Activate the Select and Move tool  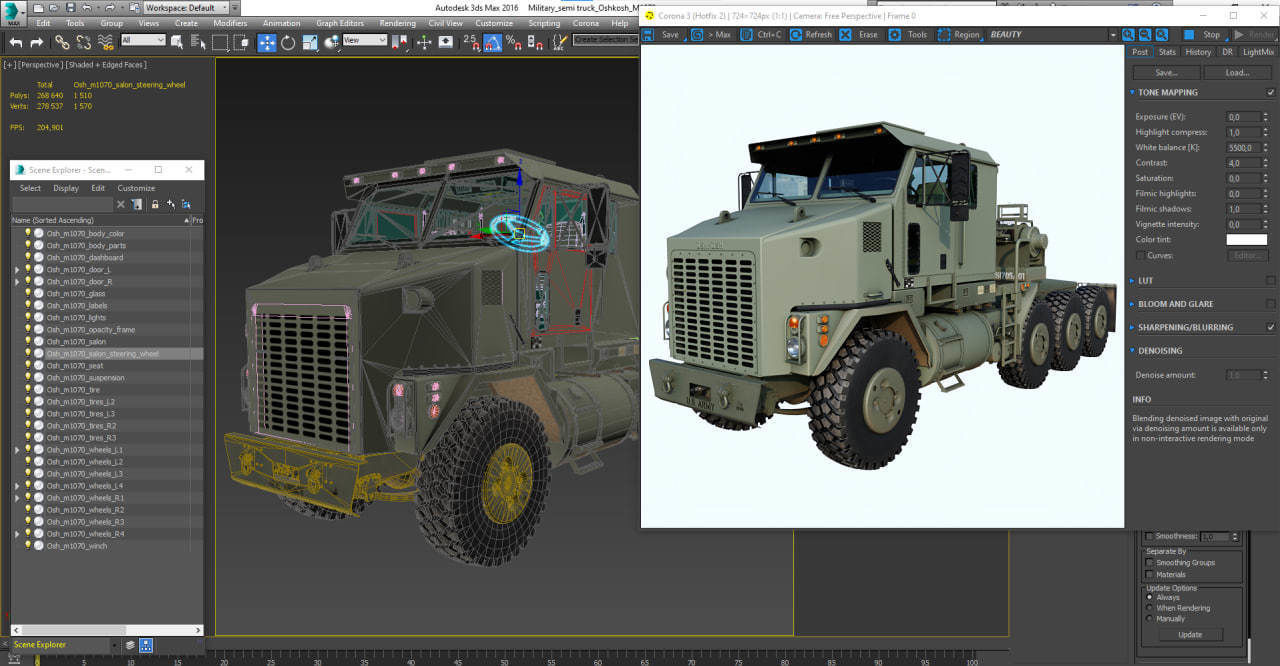click(x=267, y=42)
